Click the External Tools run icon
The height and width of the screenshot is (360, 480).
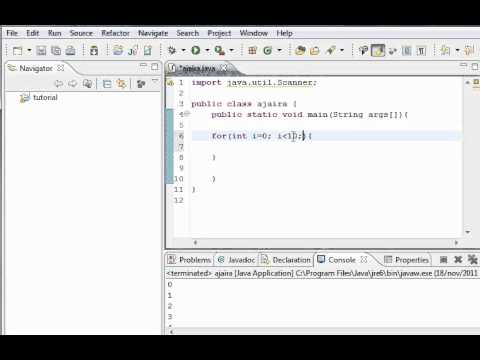[219, 50]
